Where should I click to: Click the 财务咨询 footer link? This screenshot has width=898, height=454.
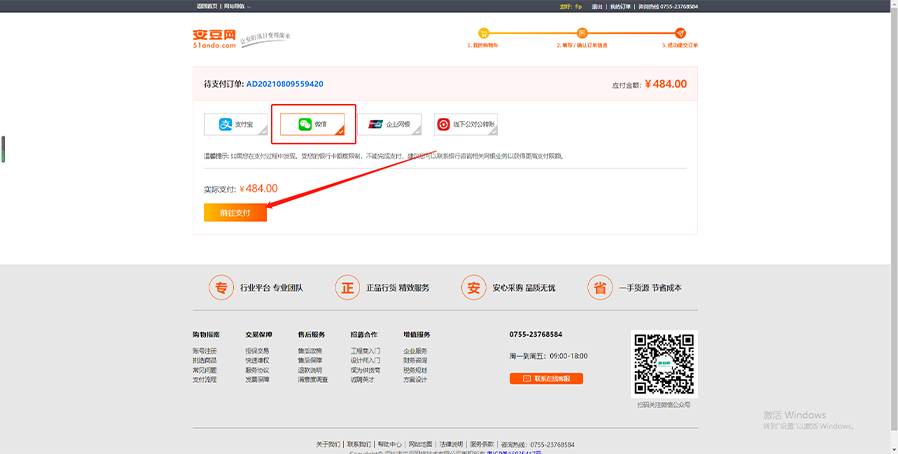pyautogui.click(x=415, y=361)
